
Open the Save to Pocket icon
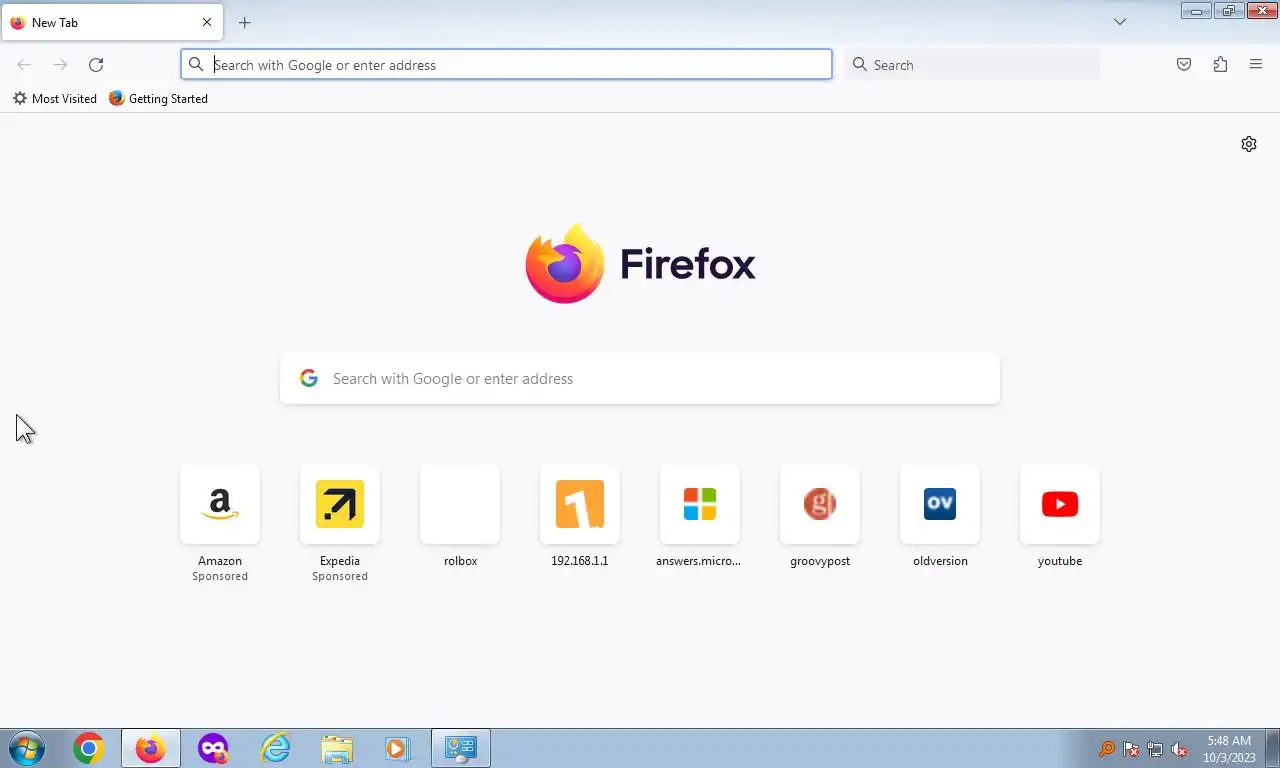[1184, 65]
